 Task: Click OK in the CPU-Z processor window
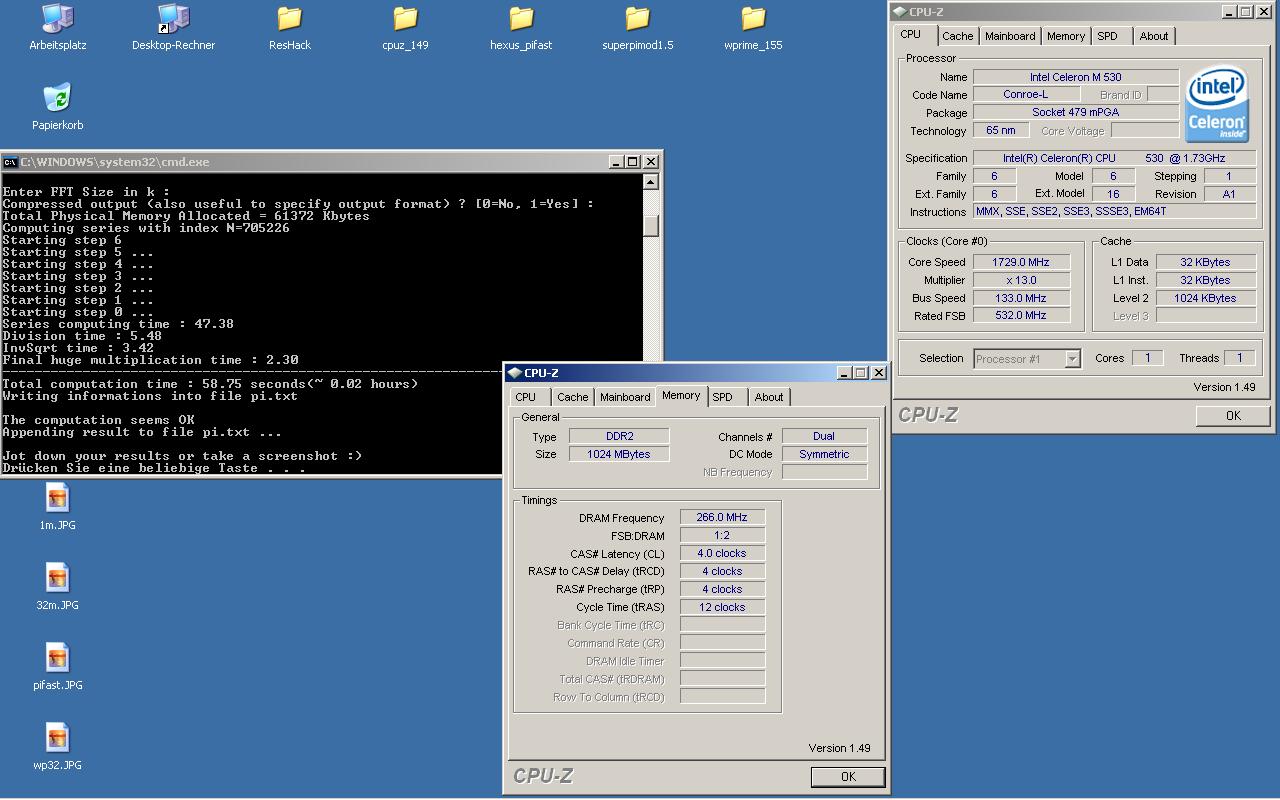click(1233, 416)
